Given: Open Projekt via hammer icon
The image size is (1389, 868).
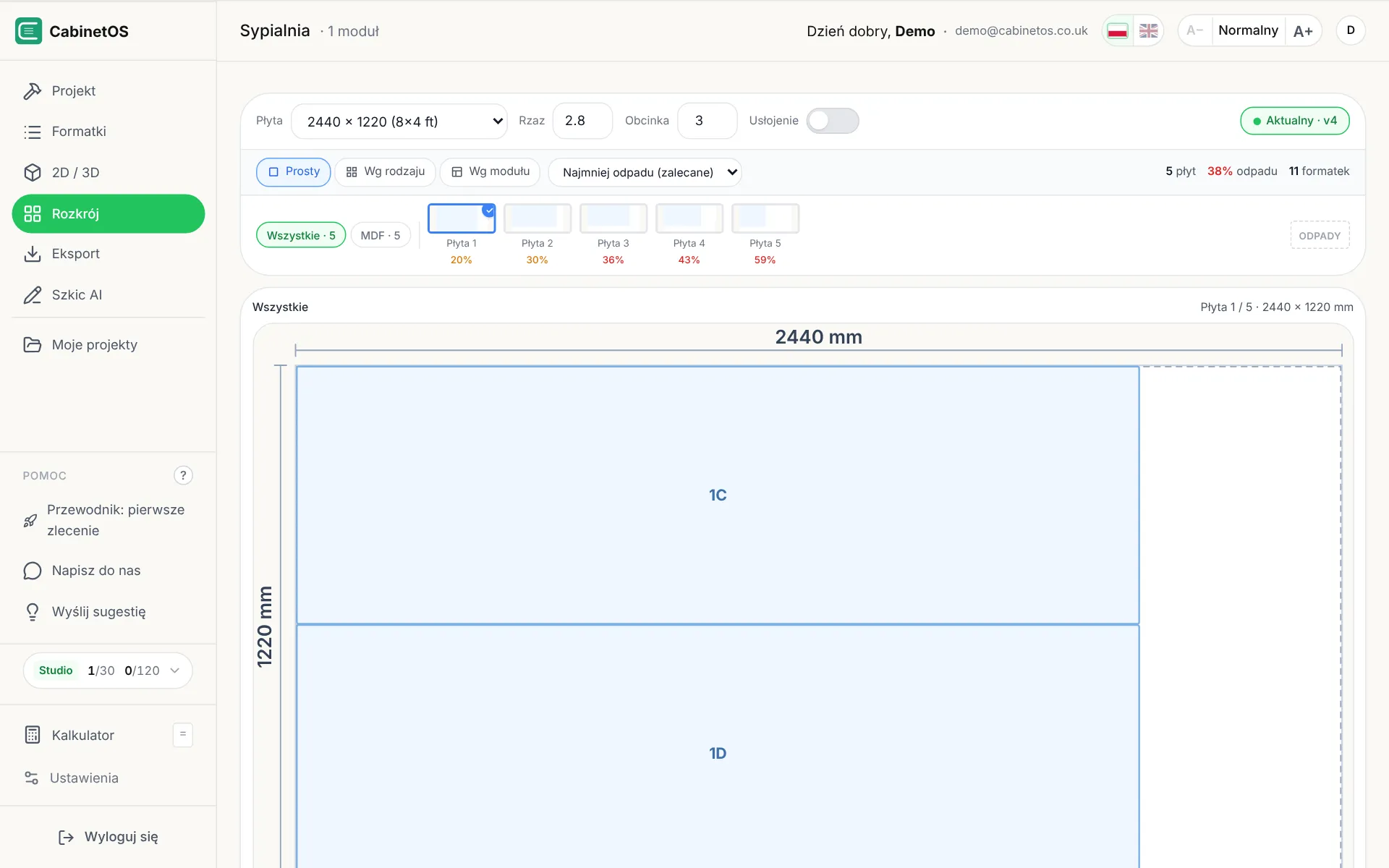Looking at the screenshot, I should [x=33, y=91].
